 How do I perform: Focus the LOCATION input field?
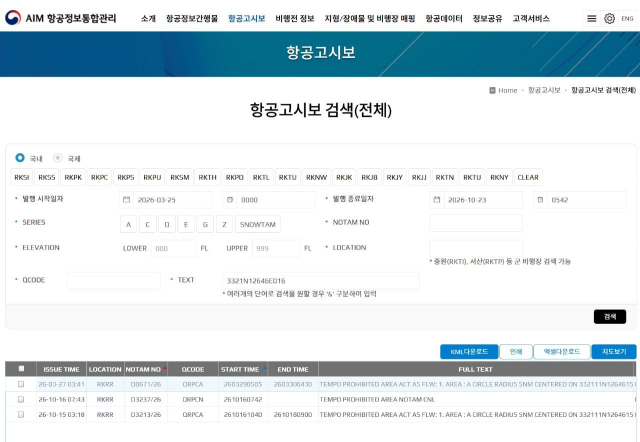click(x=476, y=248)
